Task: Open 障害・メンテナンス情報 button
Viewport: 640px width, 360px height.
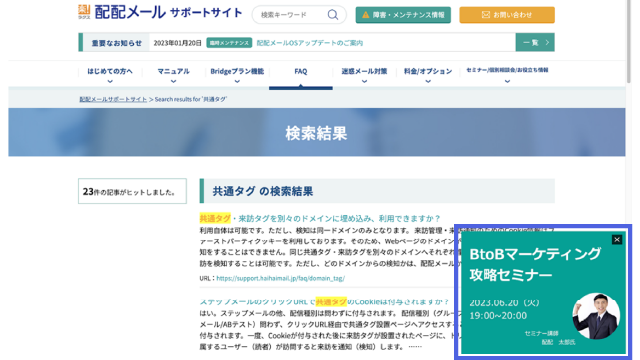Action: [x=403, y=15]
